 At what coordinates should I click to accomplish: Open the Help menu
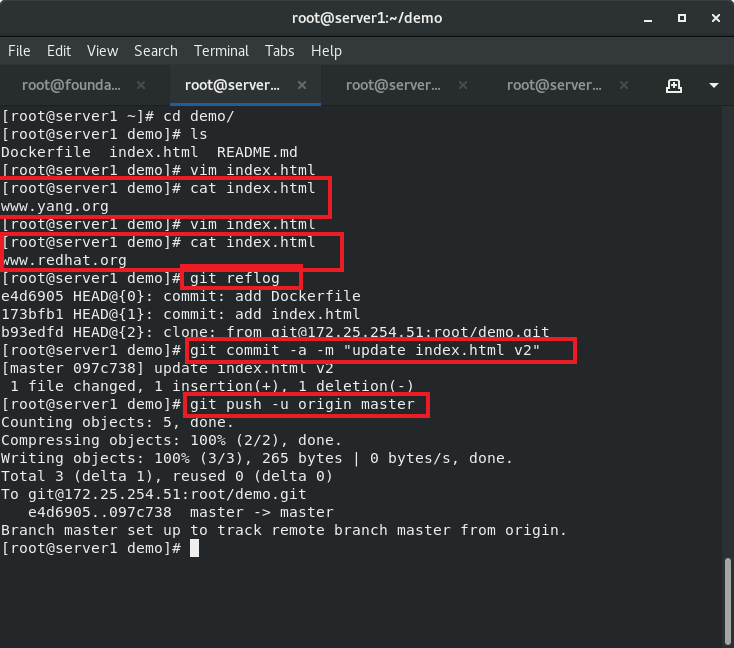pos(326,51)
